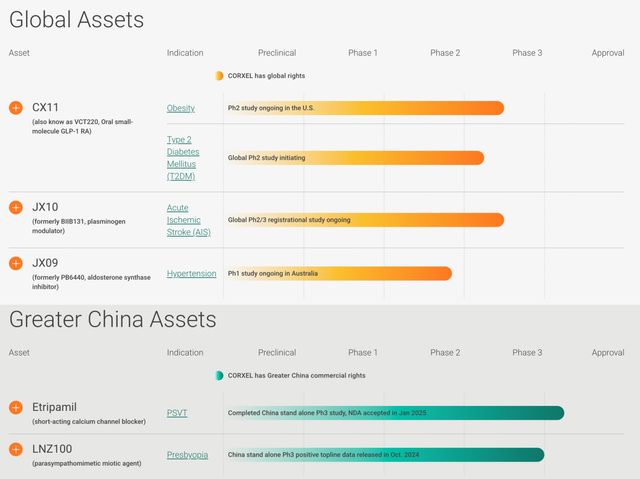640x479 pixels.
Task: Click the Obesity Ph2 study progress bar
Action: pos(364,108)
